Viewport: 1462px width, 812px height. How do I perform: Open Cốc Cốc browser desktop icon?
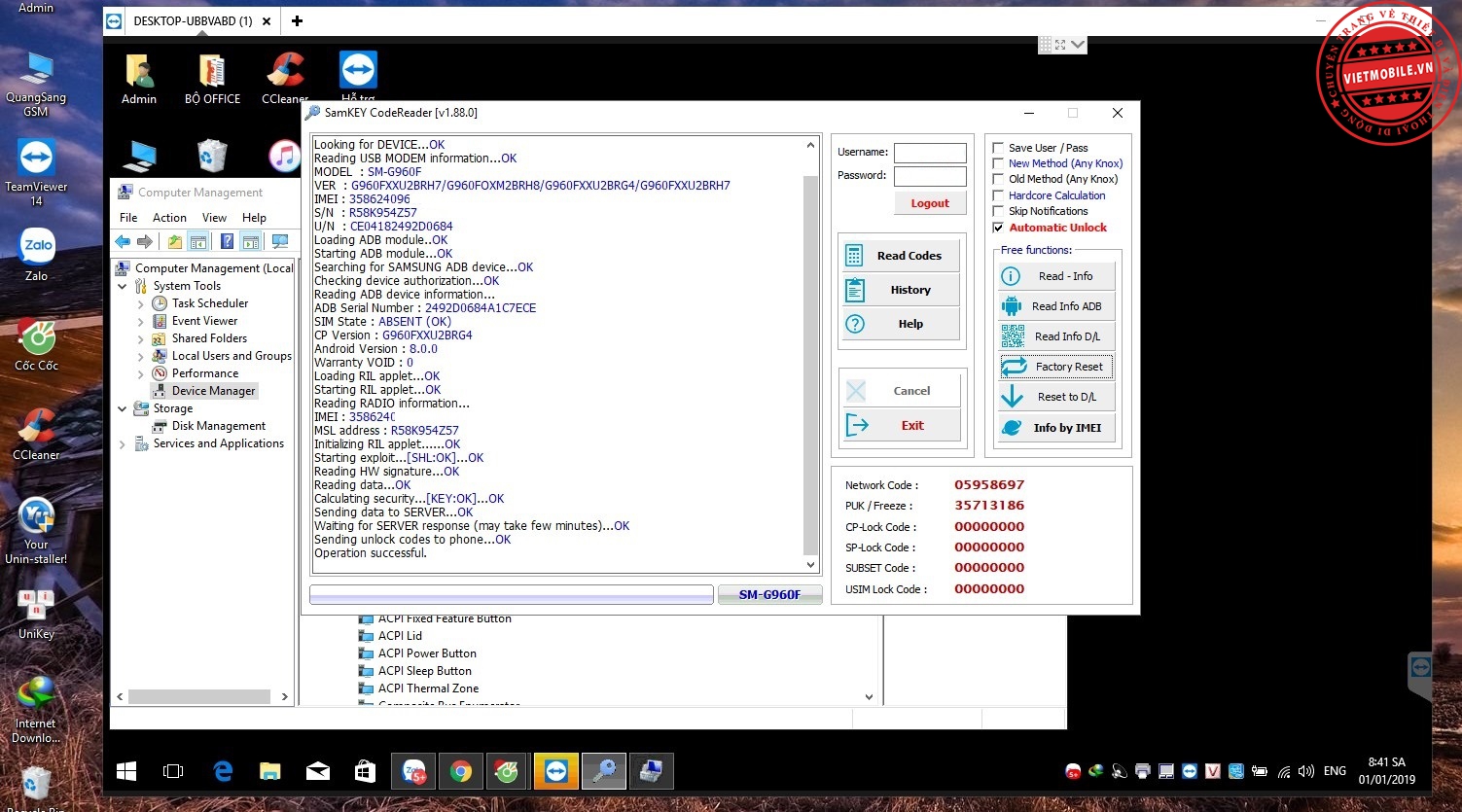click(x=37, y=345)
